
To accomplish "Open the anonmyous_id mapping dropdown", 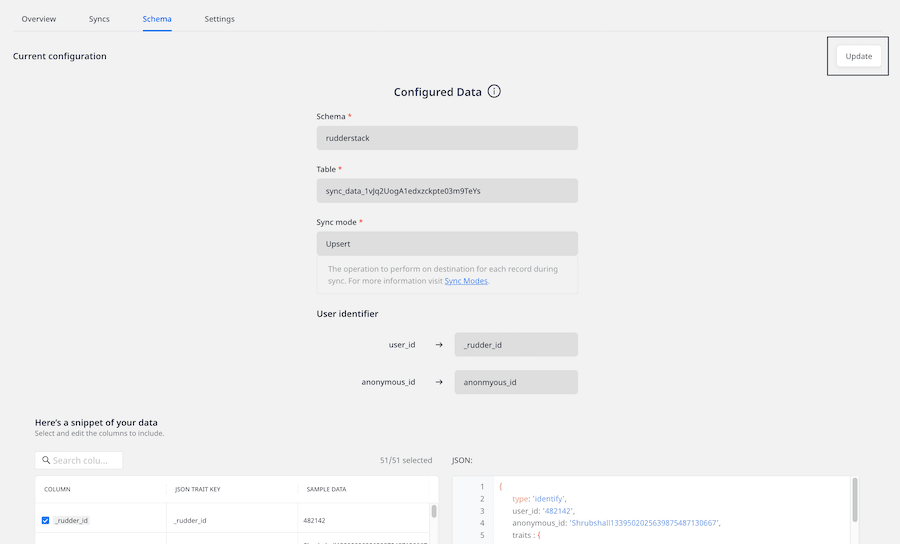I will 515,382.
